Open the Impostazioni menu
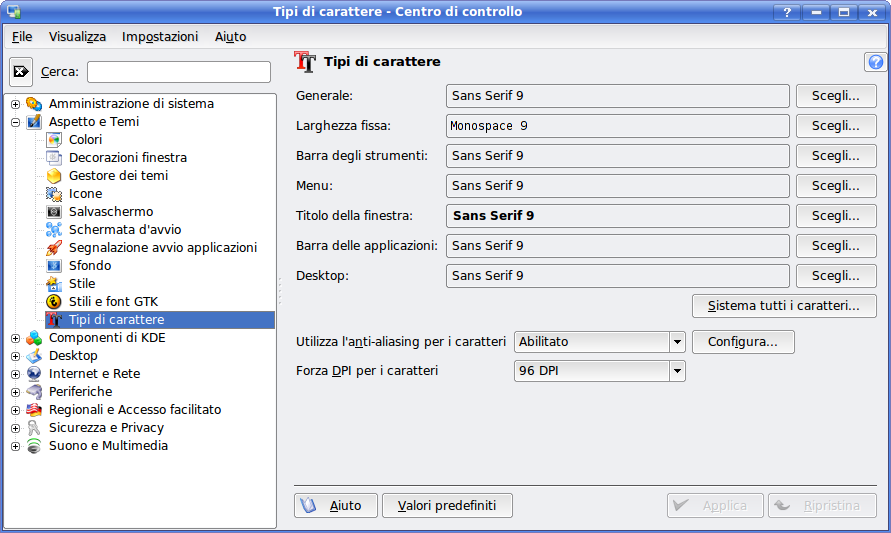Image resolution: width=891 pixels, height=533 pixels. click(x=160, y=36)
